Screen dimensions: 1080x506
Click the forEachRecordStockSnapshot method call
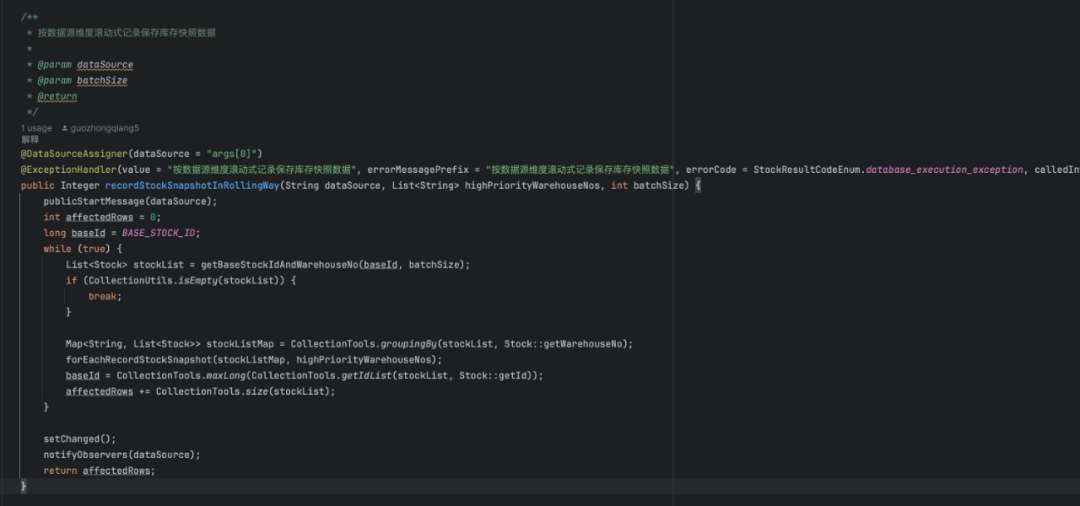coord(138,359)
